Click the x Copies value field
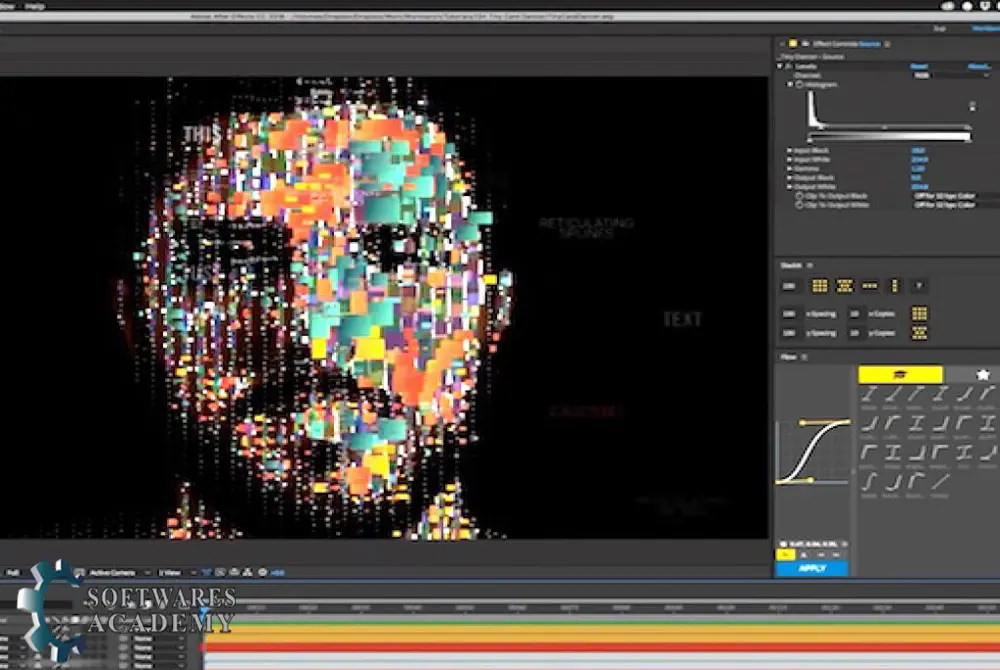This screenshot has height=670, width=1000. coord(855,314)
